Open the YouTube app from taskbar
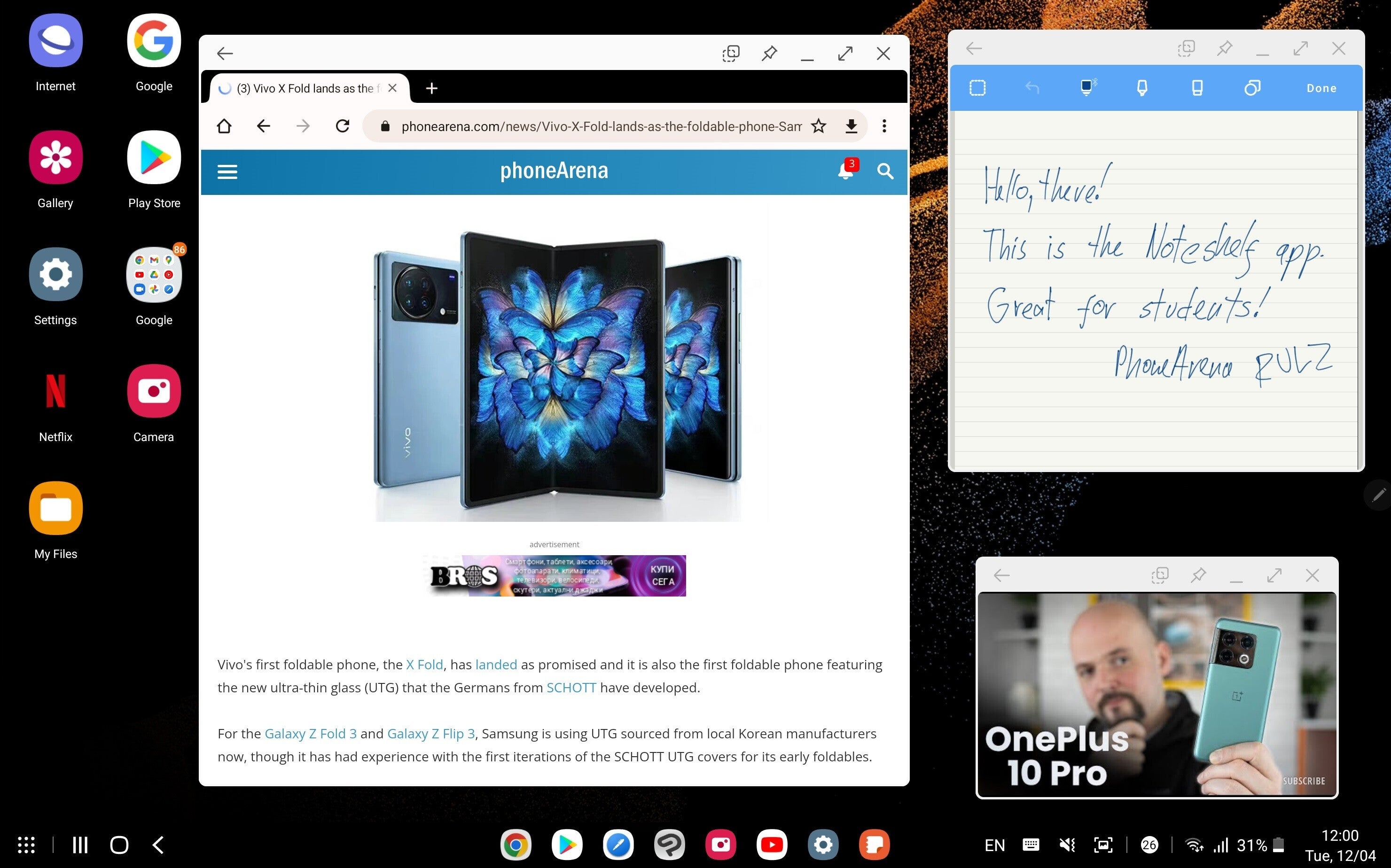 tap(772, 845)
